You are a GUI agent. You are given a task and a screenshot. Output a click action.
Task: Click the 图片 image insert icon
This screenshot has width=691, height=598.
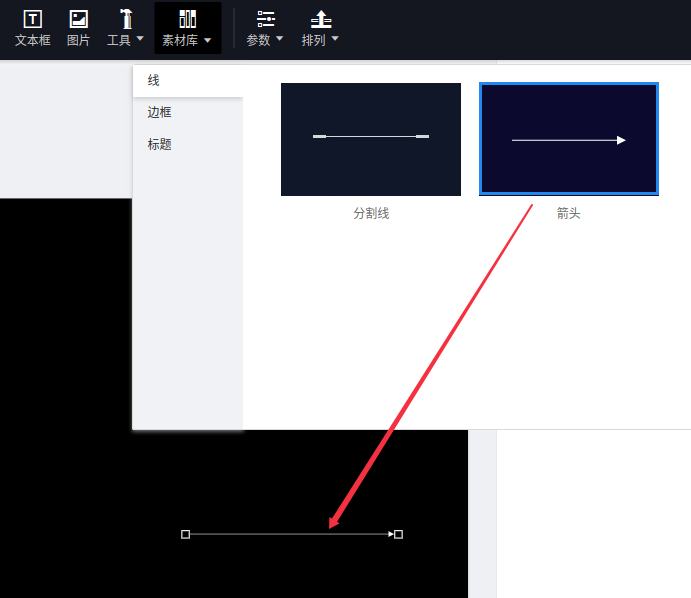pyautogui.click(x=78, y=19)
